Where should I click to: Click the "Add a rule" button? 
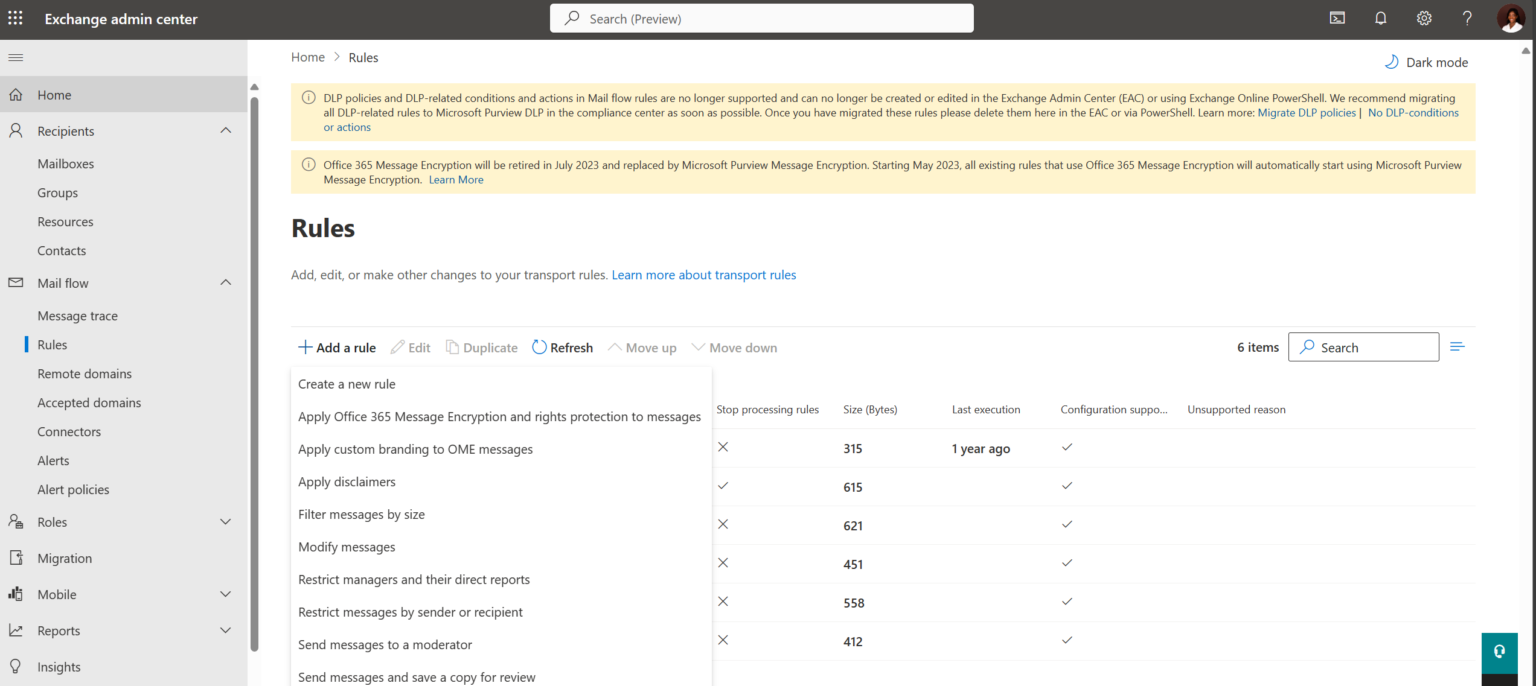click(336, 347)
